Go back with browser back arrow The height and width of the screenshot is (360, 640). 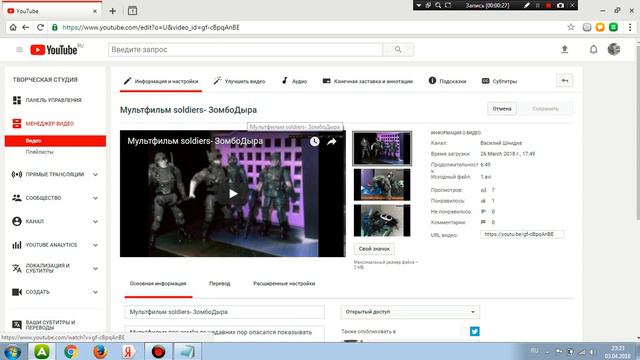[x=26, y=27]
